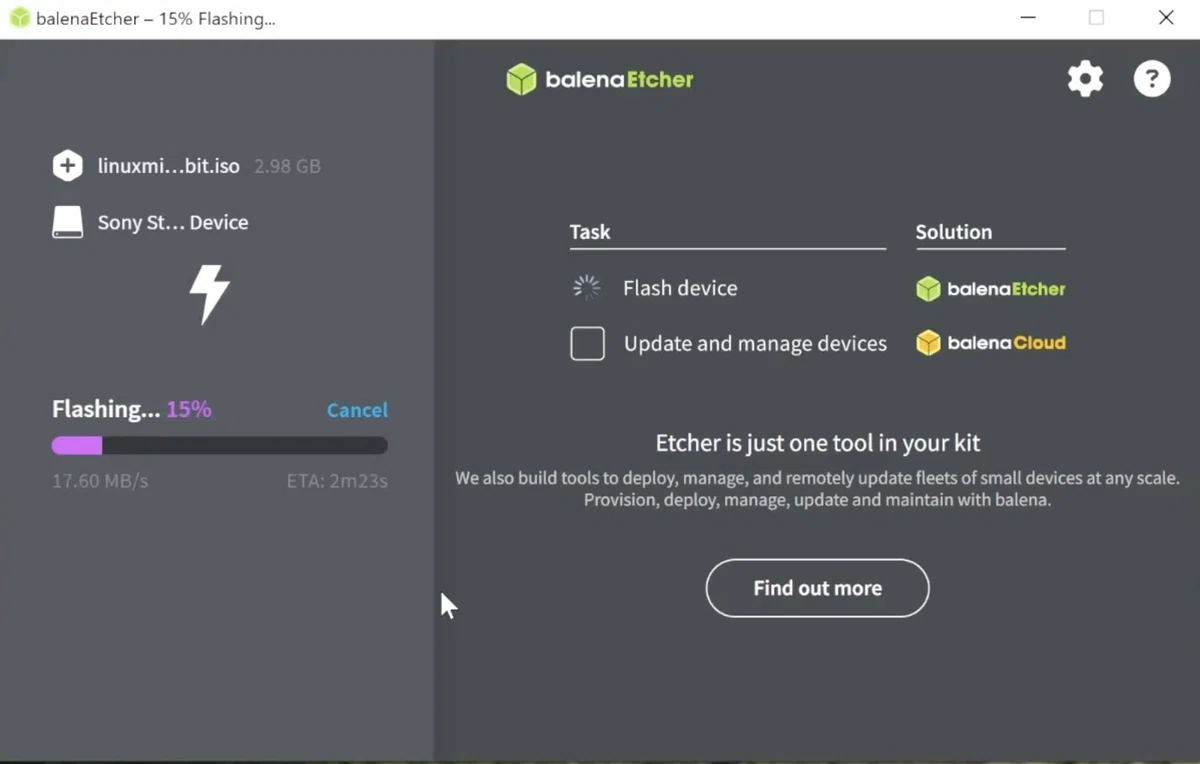The width and height of the screenshot is (1200, 764).
Task: Select the linuxmi…bit.iso file name
Action: click(x=169, y=166)
